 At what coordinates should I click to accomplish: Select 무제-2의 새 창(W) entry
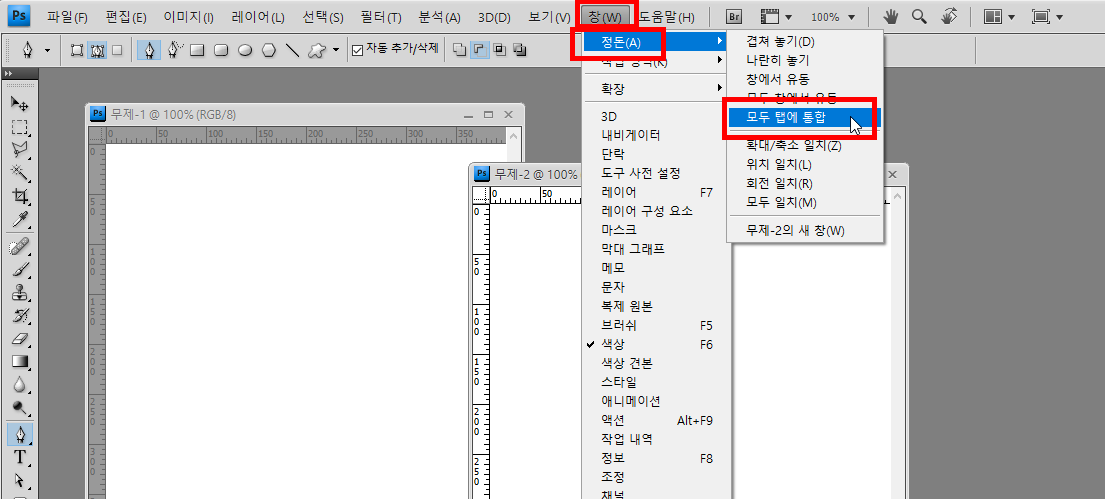[795, 231]
